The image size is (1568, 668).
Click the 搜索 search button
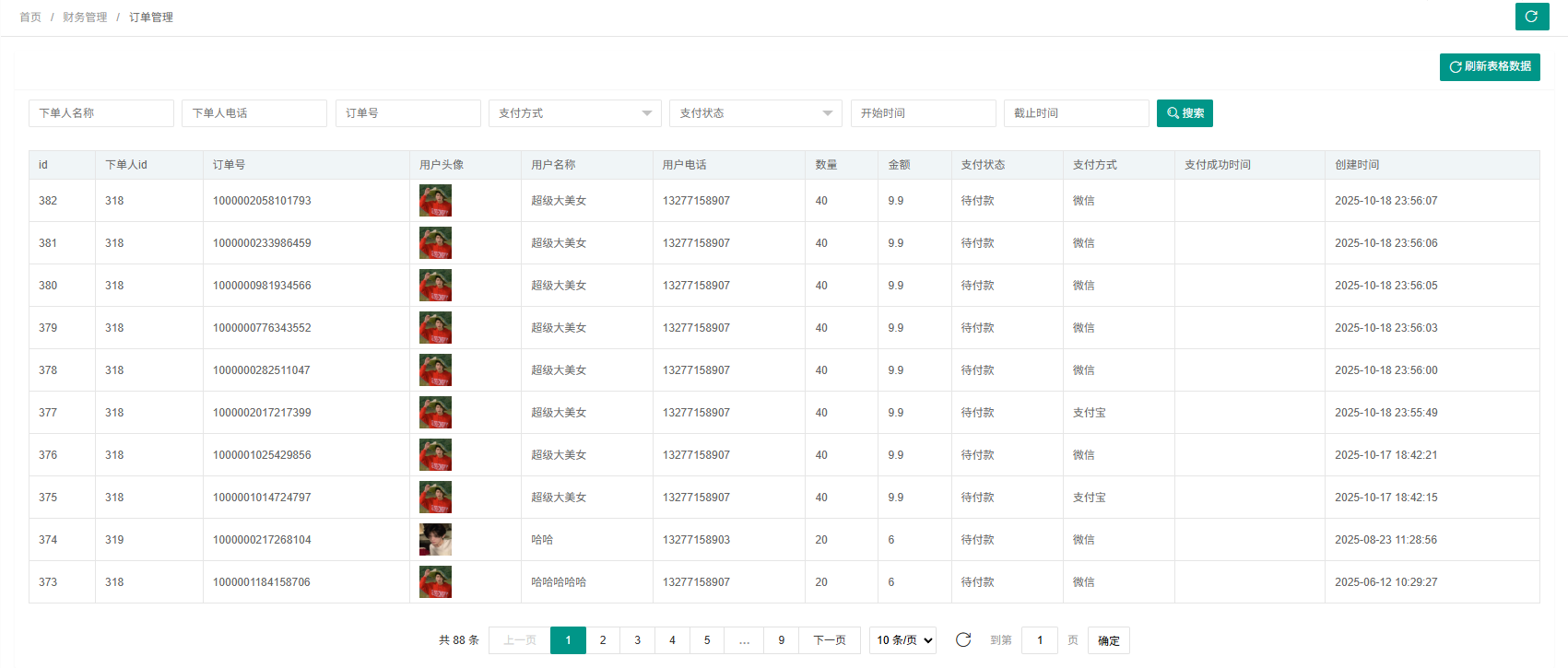(1185, 113)
